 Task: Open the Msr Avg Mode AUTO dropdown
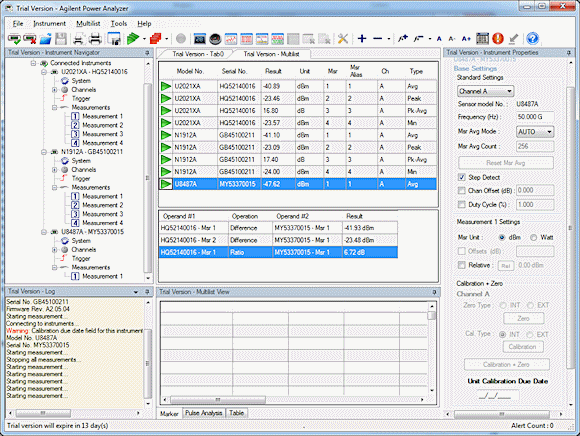coord(535,132)
